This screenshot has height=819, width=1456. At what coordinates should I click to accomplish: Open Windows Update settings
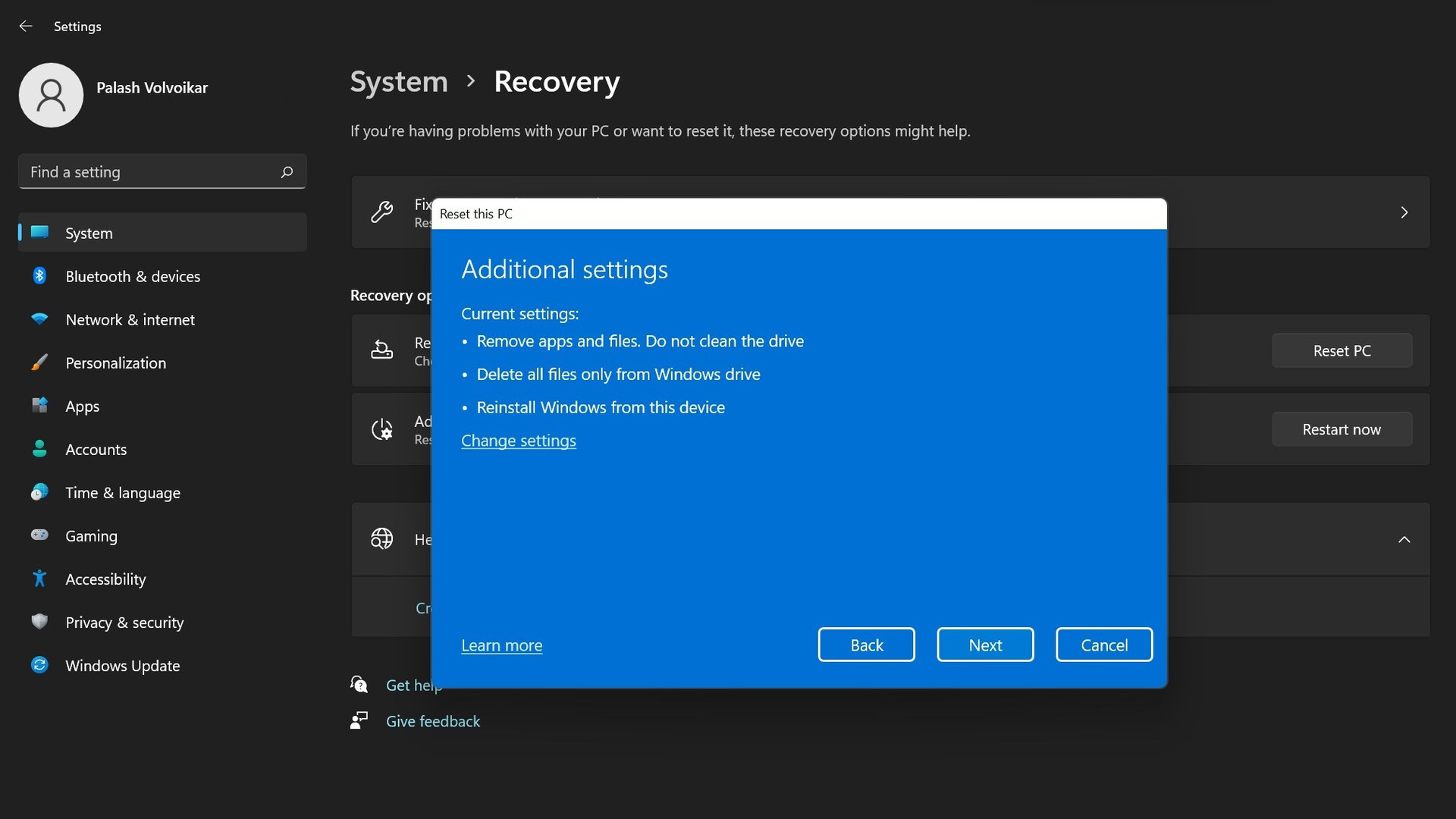122,665
